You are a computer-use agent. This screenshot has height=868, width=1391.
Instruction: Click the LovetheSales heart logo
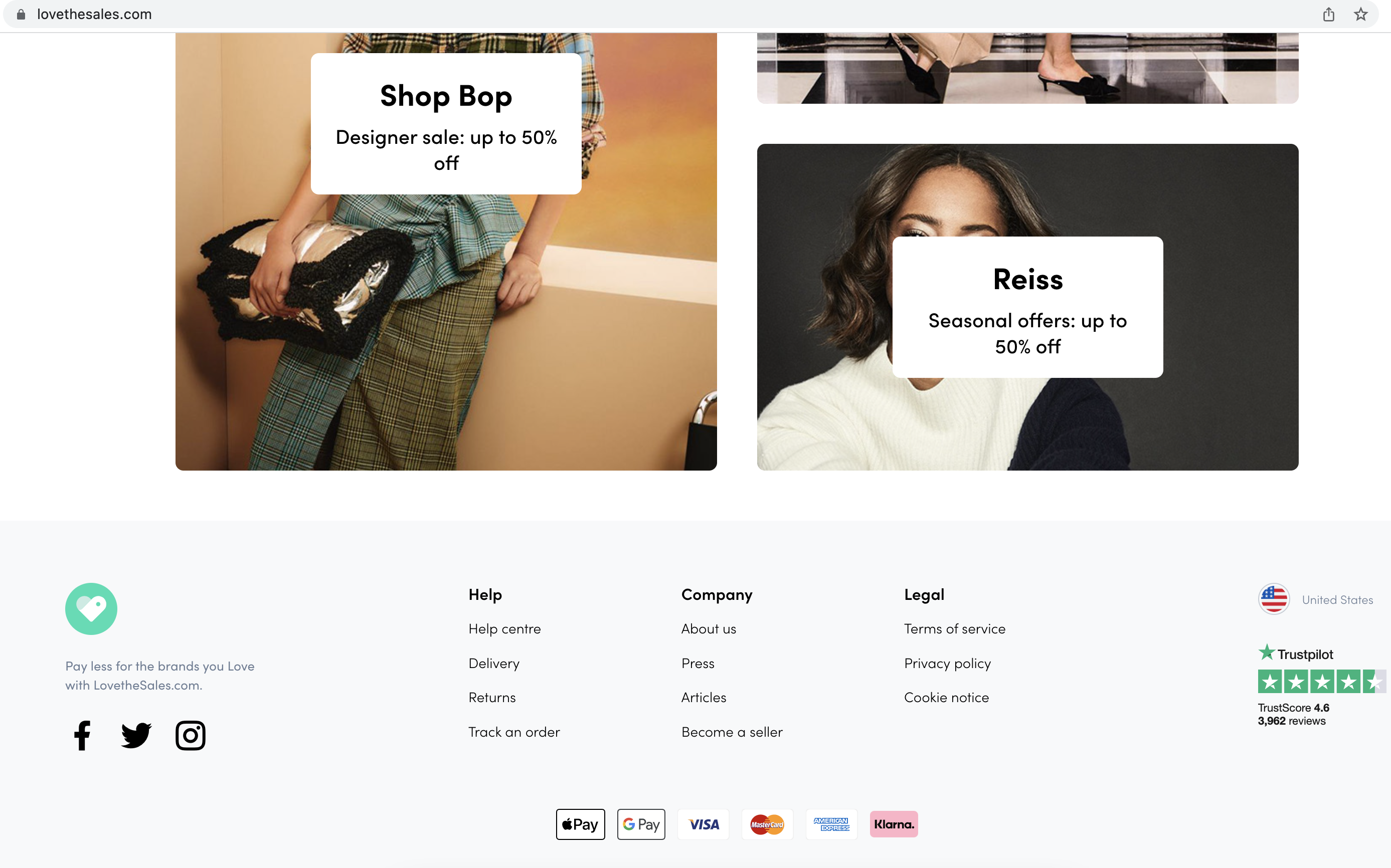[x=91, y=608]
